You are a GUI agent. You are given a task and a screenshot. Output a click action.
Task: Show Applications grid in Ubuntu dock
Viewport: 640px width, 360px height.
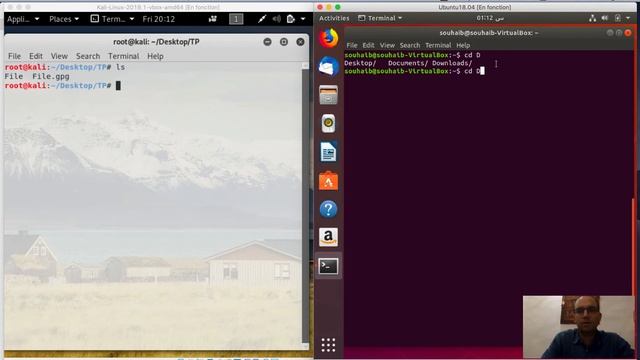tap(328, 345)
